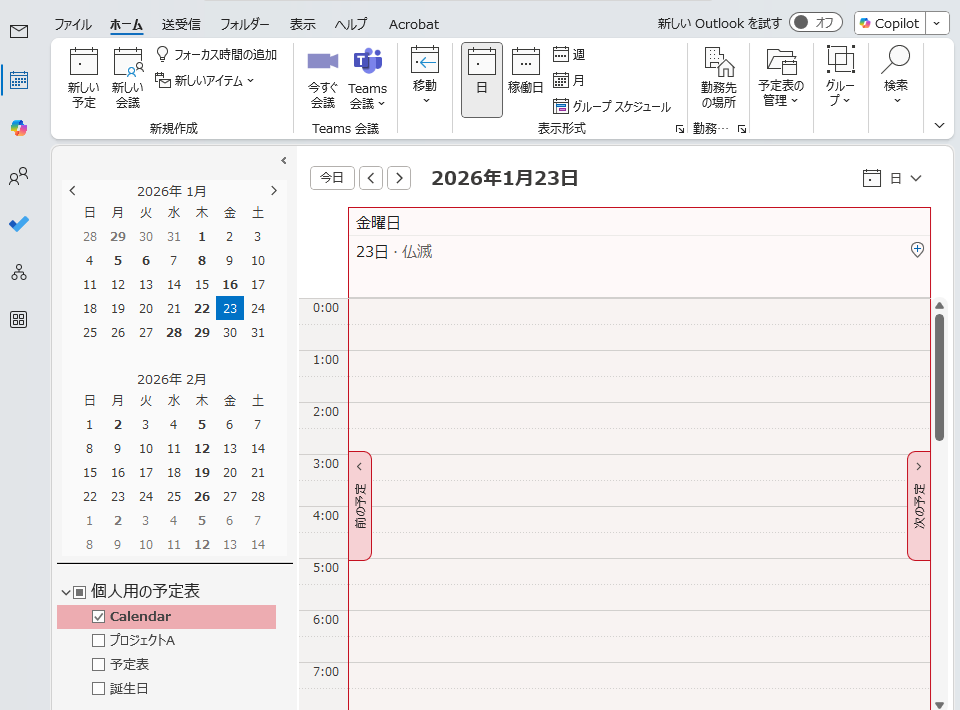This screenshot has width=960, height=710.
Task: Start a meeting with 今すぐ会議
Action: pos(321,78)
